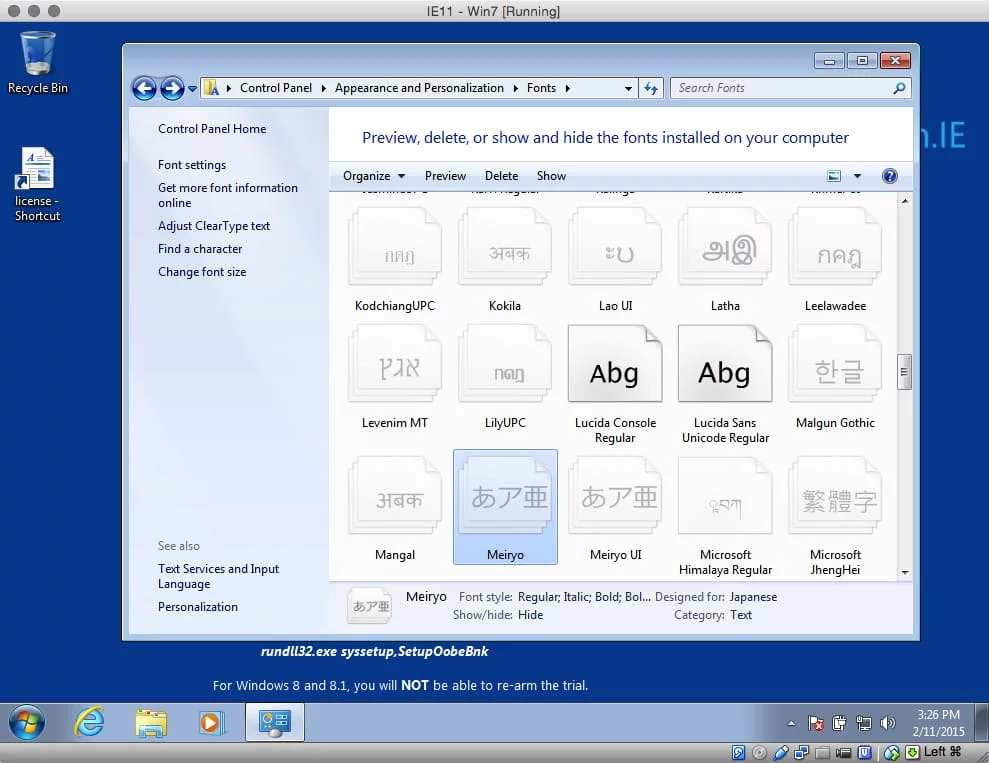Select the KodchiangUPC font icon
This screenshot has height=763, width=989.
[395, 247]
